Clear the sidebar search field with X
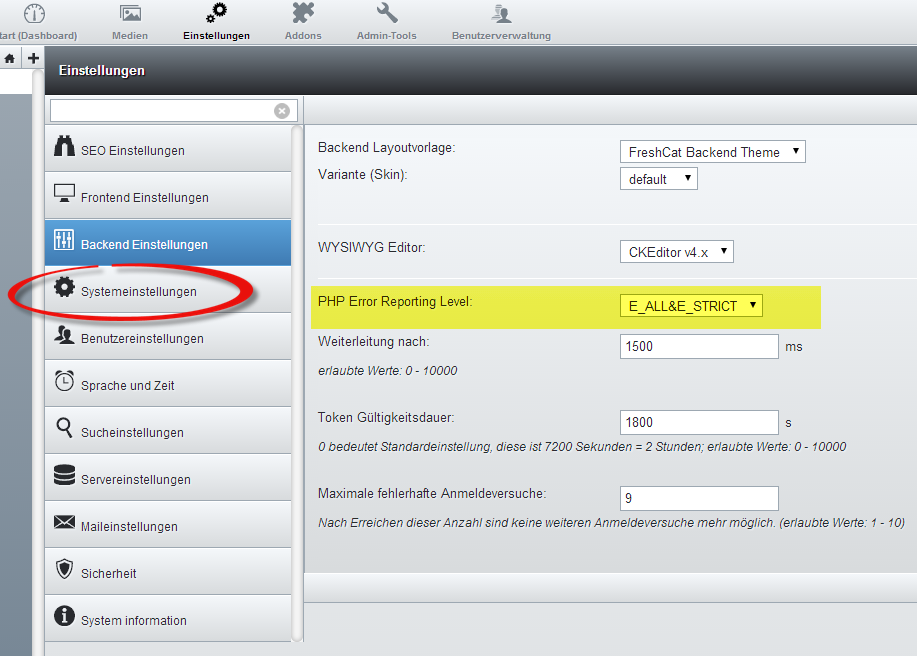Screen dimensions: 917x656 pos(282,111)
